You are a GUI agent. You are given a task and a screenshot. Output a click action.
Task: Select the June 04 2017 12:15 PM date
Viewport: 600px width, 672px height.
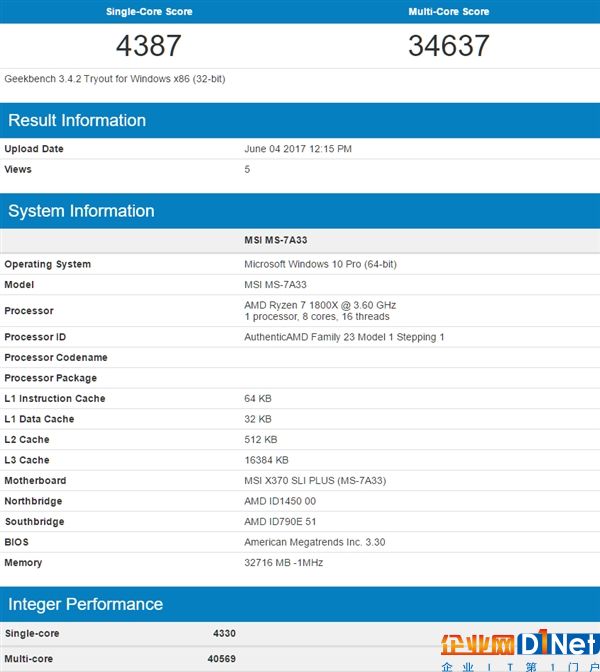point(298,149)
